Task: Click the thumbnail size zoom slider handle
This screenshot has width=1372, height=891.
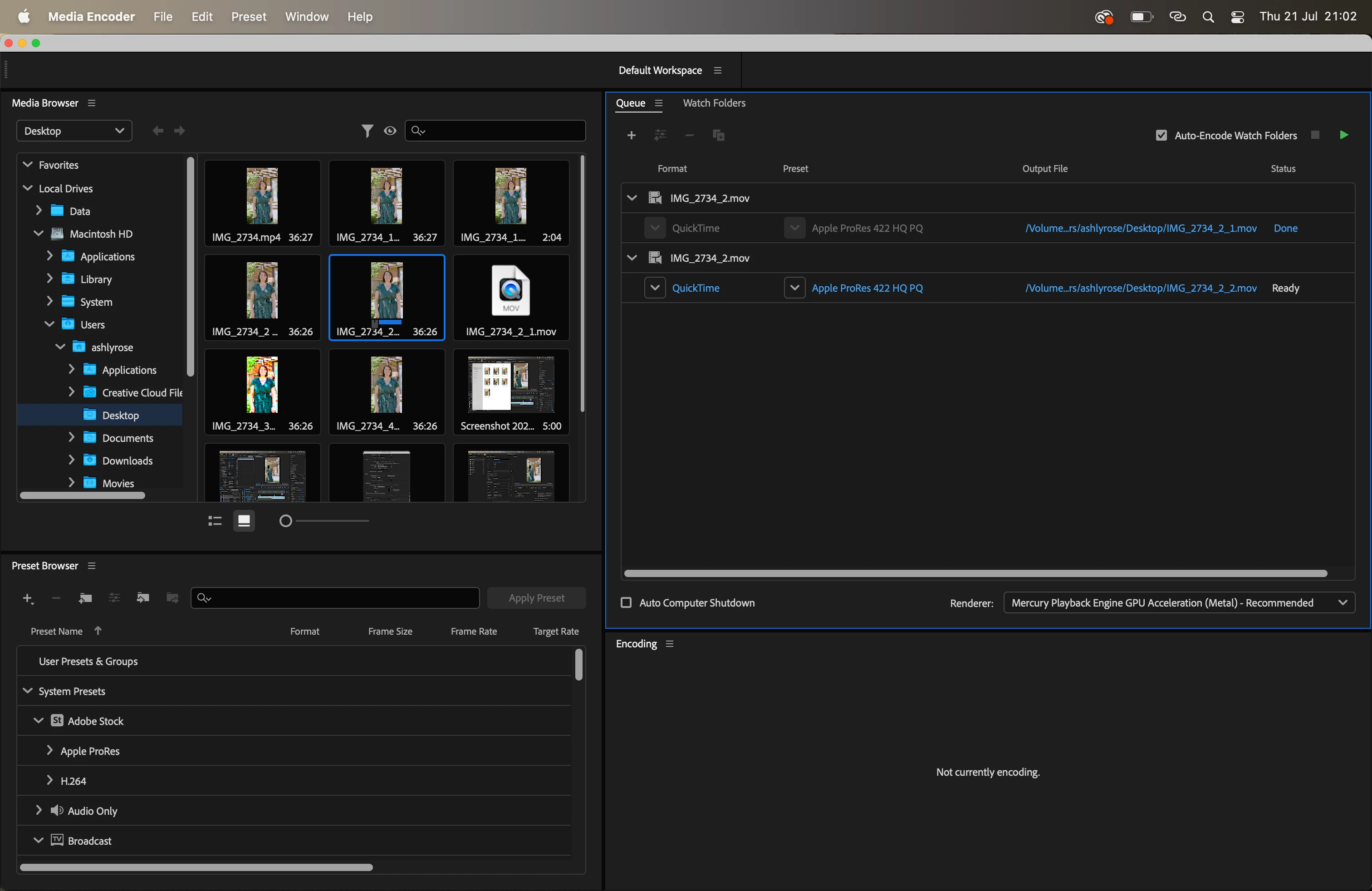Action: [x=285, y=521]
